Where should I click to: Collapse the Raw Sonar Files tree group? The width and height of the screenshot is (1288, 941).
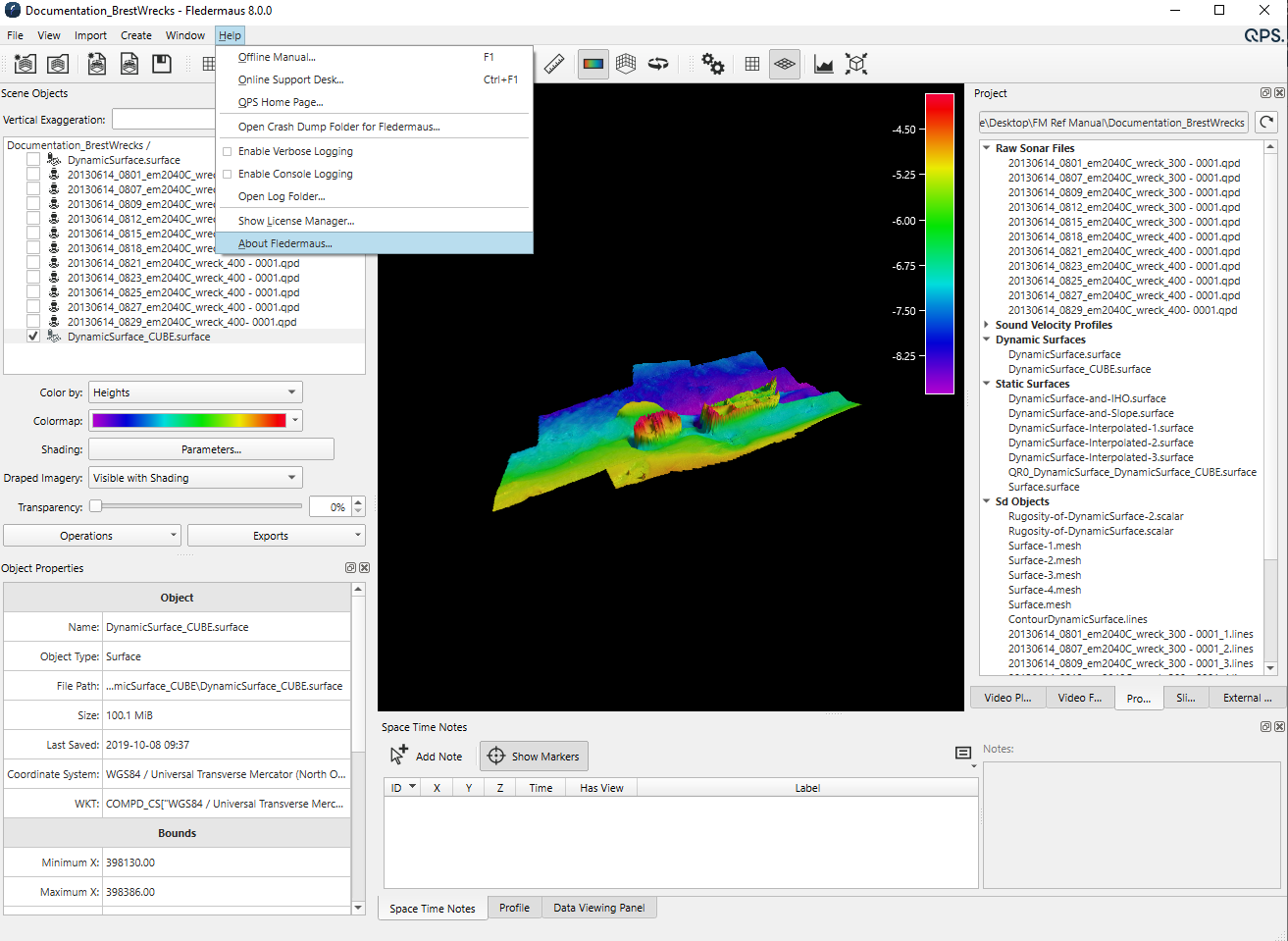coord(986,148)
